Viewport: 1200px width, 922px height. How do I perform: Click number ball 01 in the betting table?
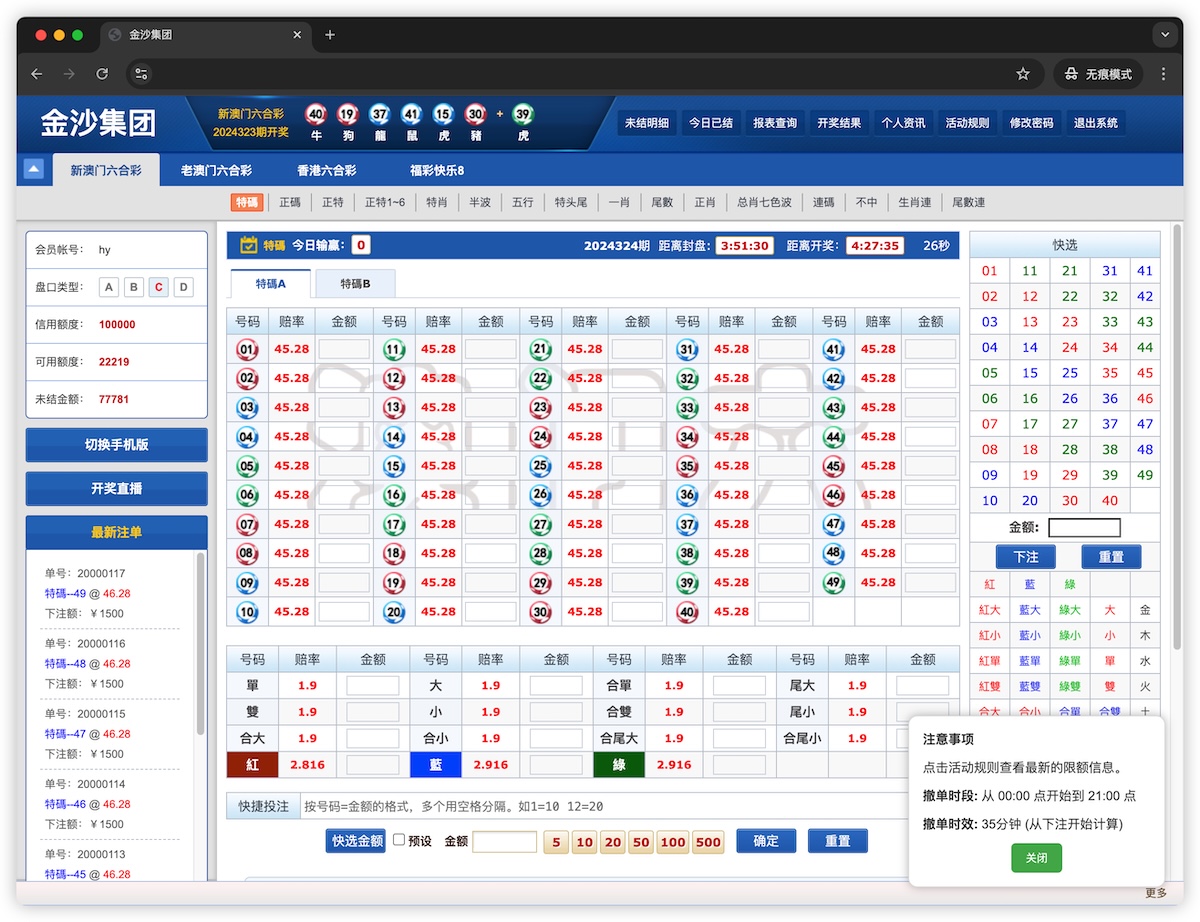tap(247, 349)
